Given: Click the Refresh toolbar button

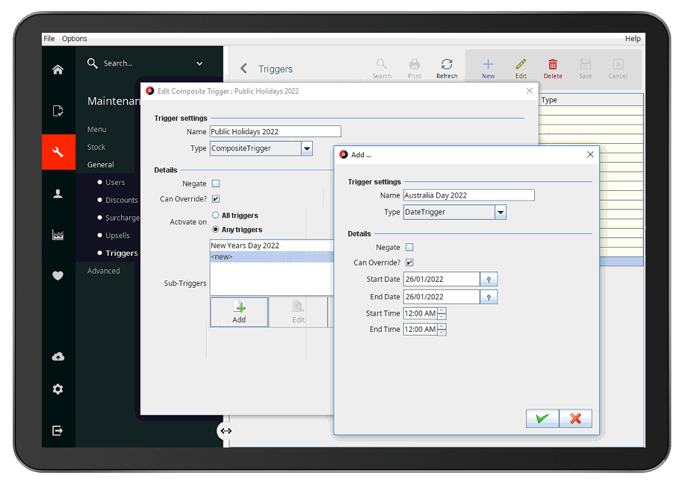Looking at the screenshot, I should point(447,69).
